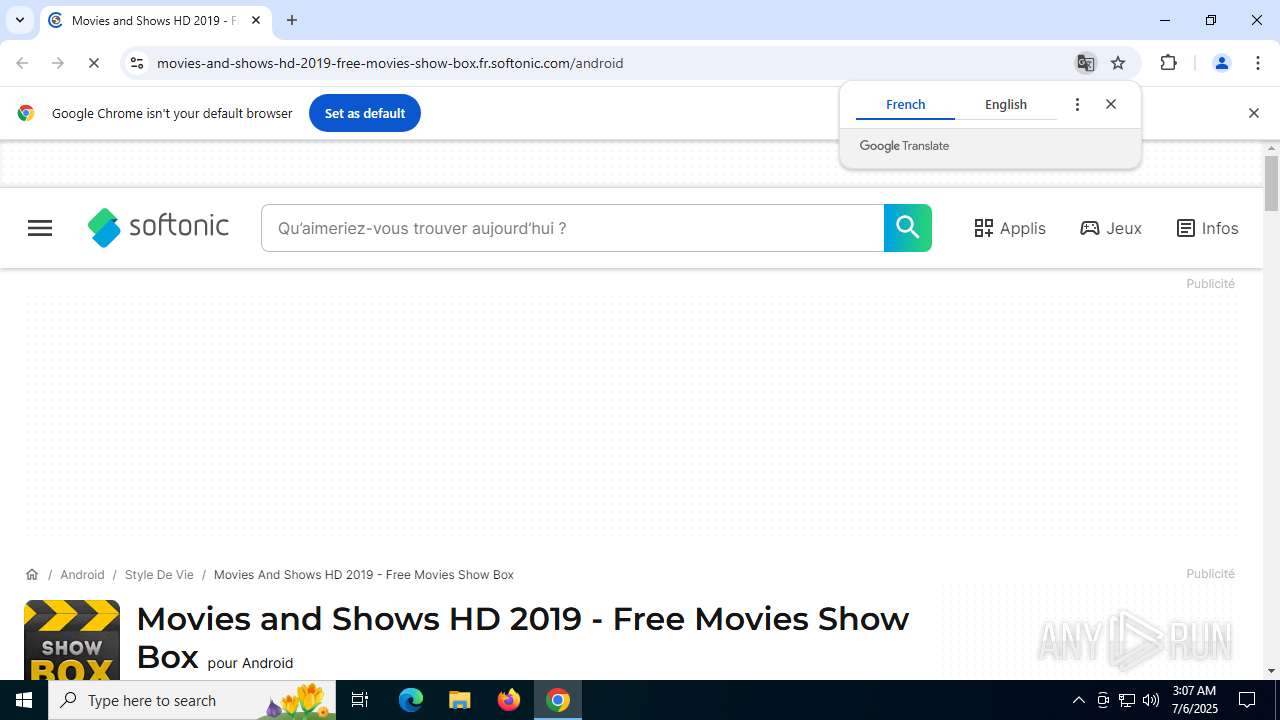1280x720 pixels.
Task: Click the taskbar search box
Action: (192, 700)
